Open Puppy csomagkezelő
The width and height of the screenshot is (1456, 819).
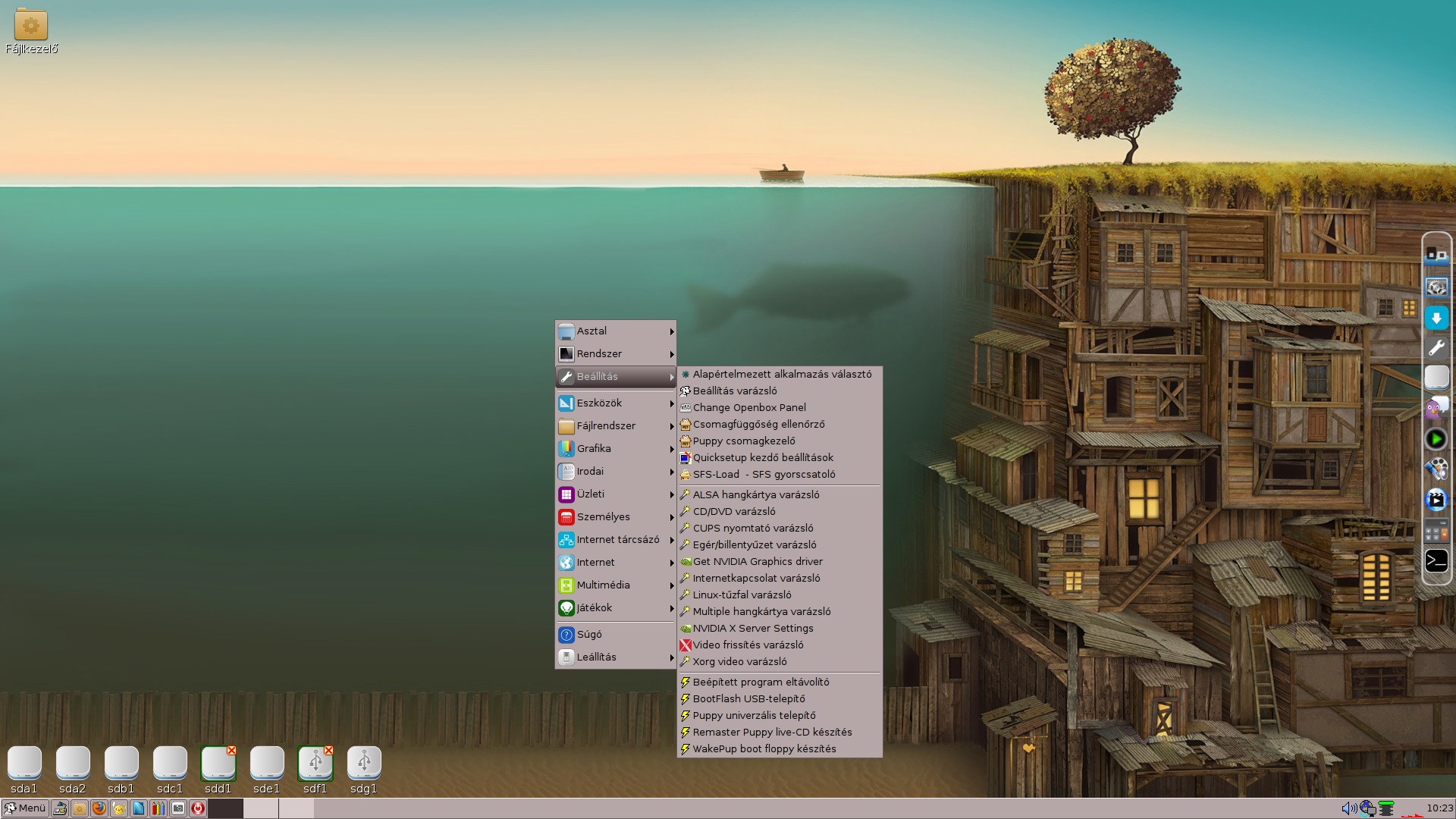coord(780,441)
